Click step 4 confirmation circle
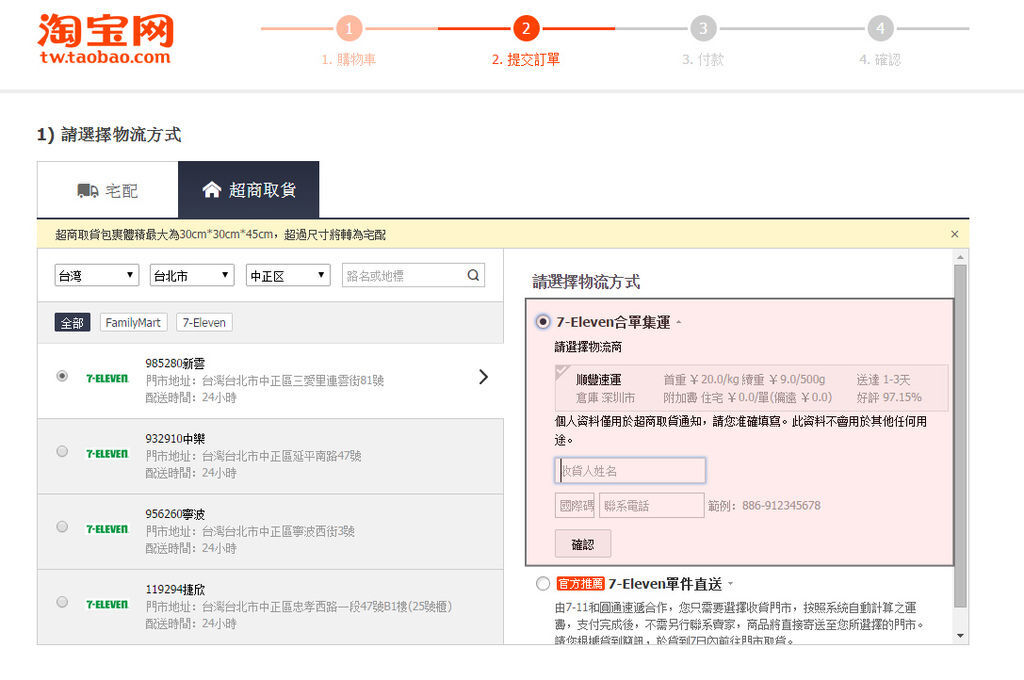The height and width of the screenshot is (680, 1024). (x=880, y=29)
